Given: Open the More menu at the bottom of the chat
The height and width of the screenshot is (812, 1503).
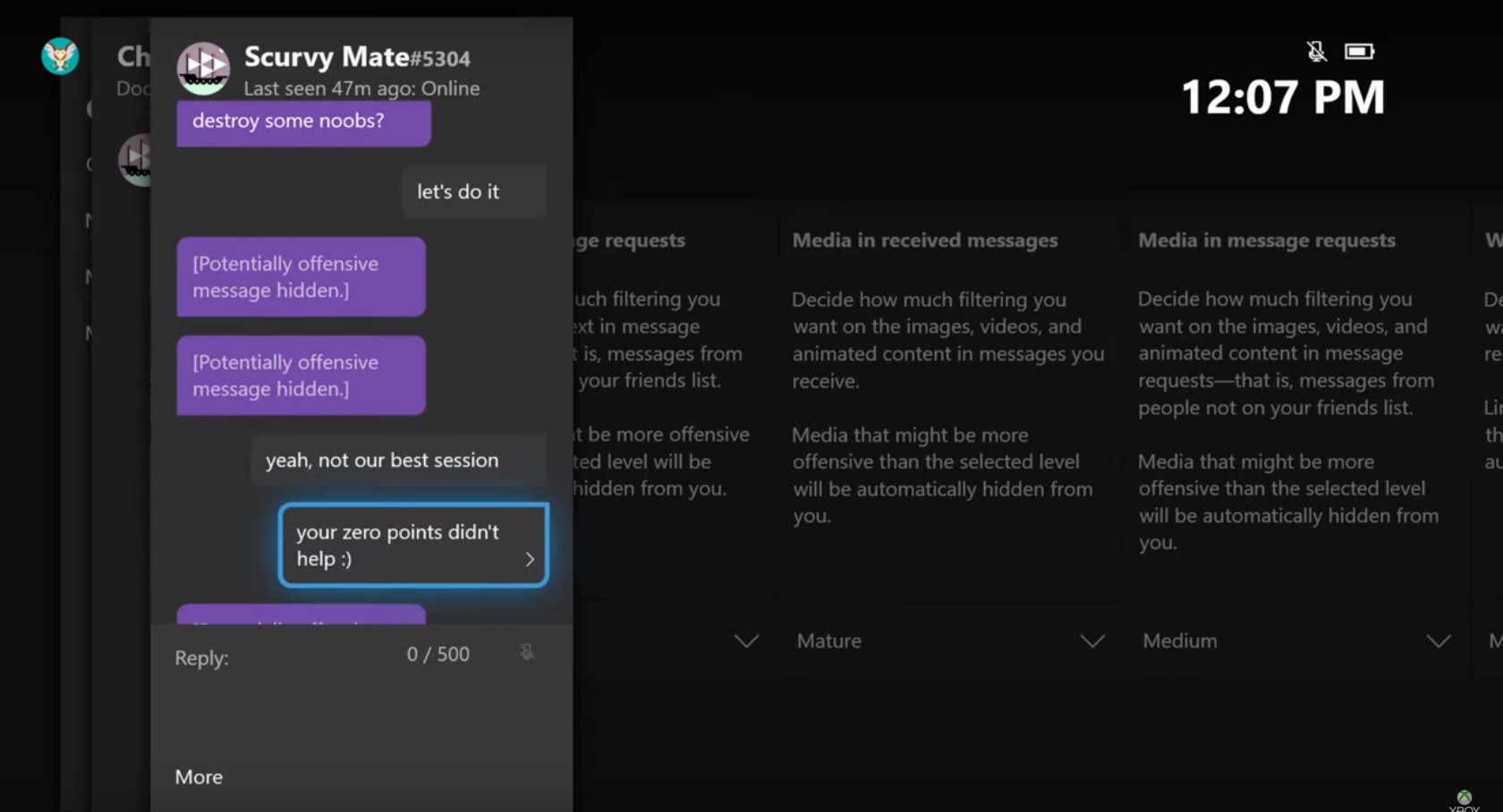Looking at the screenshot, I should 198,776.
